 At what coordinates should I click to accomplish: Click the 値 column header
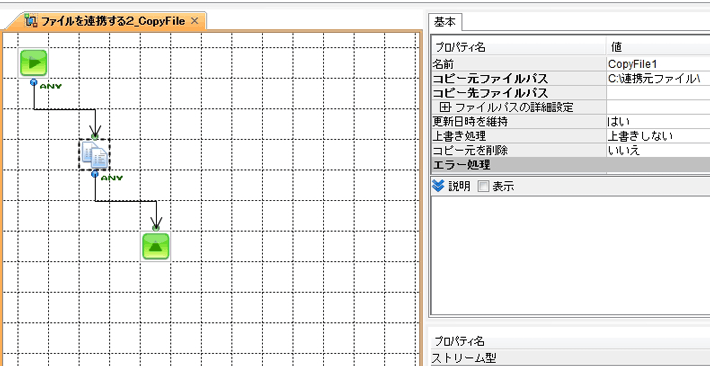[x=658, y=47]
